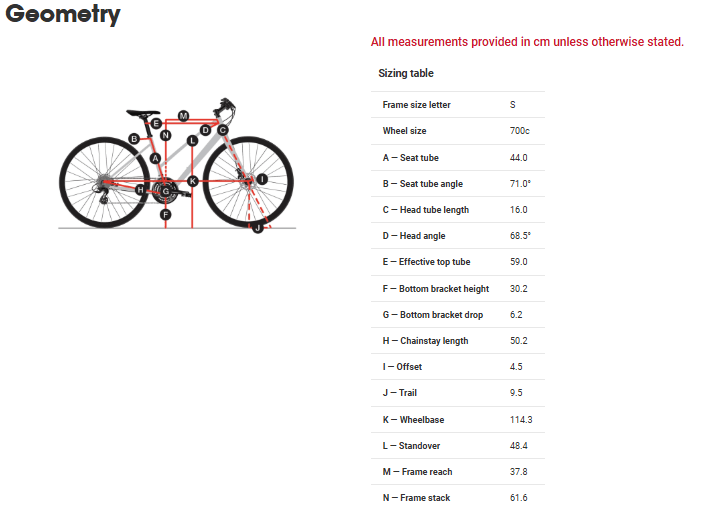Click the A seat tube marker on diagram
This screenshot has height=514, width=711.
(x=155, y=159)
